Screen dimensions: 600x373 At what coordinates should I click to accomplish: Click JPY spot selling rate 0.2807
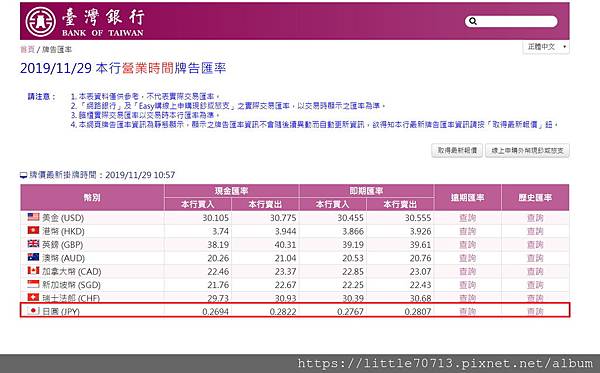pyautogui.click(x=418, y=311)
